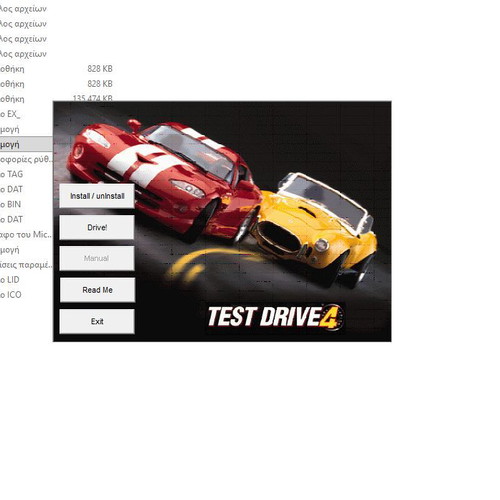Select the file type row ending in 'ICO'
The image size is (500, 500).
point(11,295)
